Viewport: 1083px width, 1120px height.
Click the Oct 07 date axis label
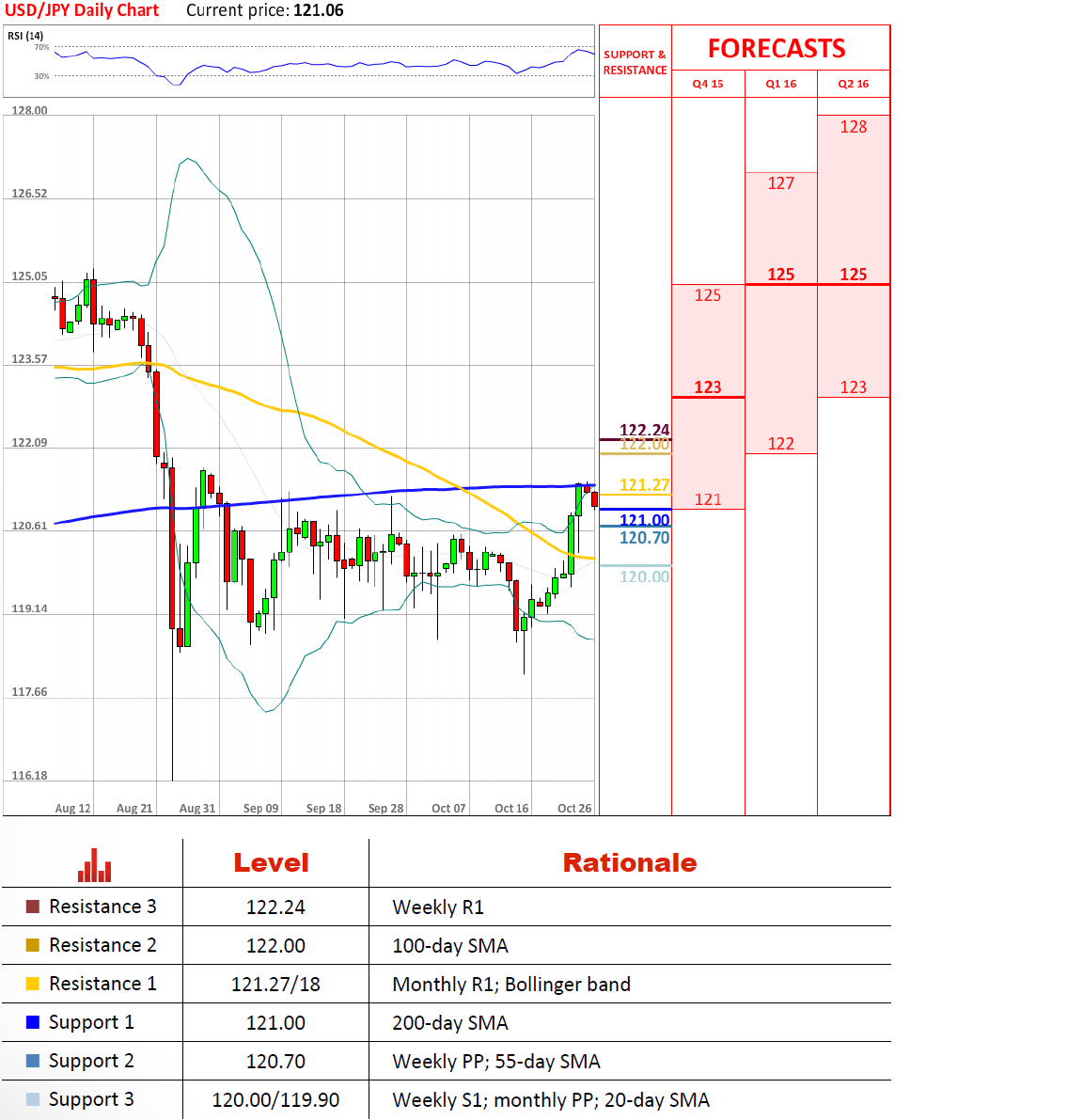point(448,809)
